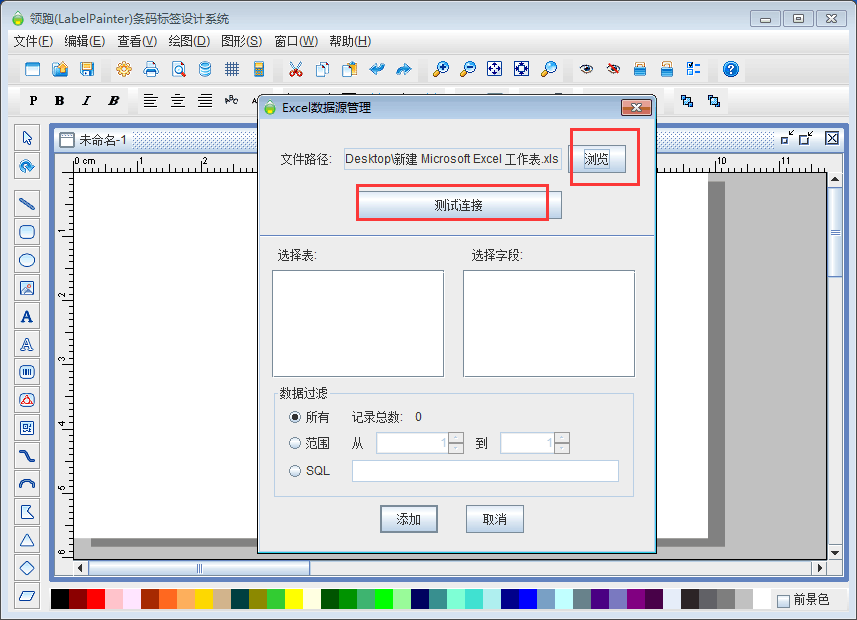Pick the black color swatch
This screenshot has width=857, height=620.
(x=60, y=599)
